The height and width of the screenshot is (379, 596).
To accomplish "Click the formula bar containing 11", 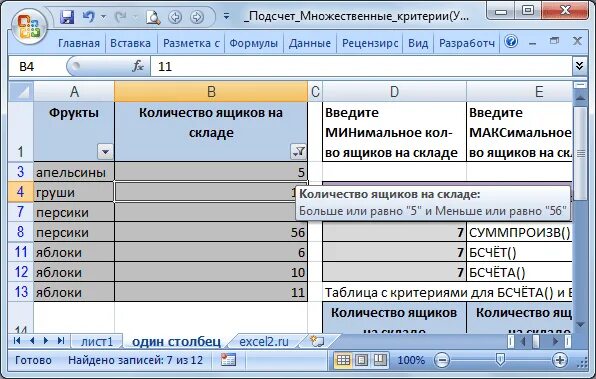I will pos(361,67).
